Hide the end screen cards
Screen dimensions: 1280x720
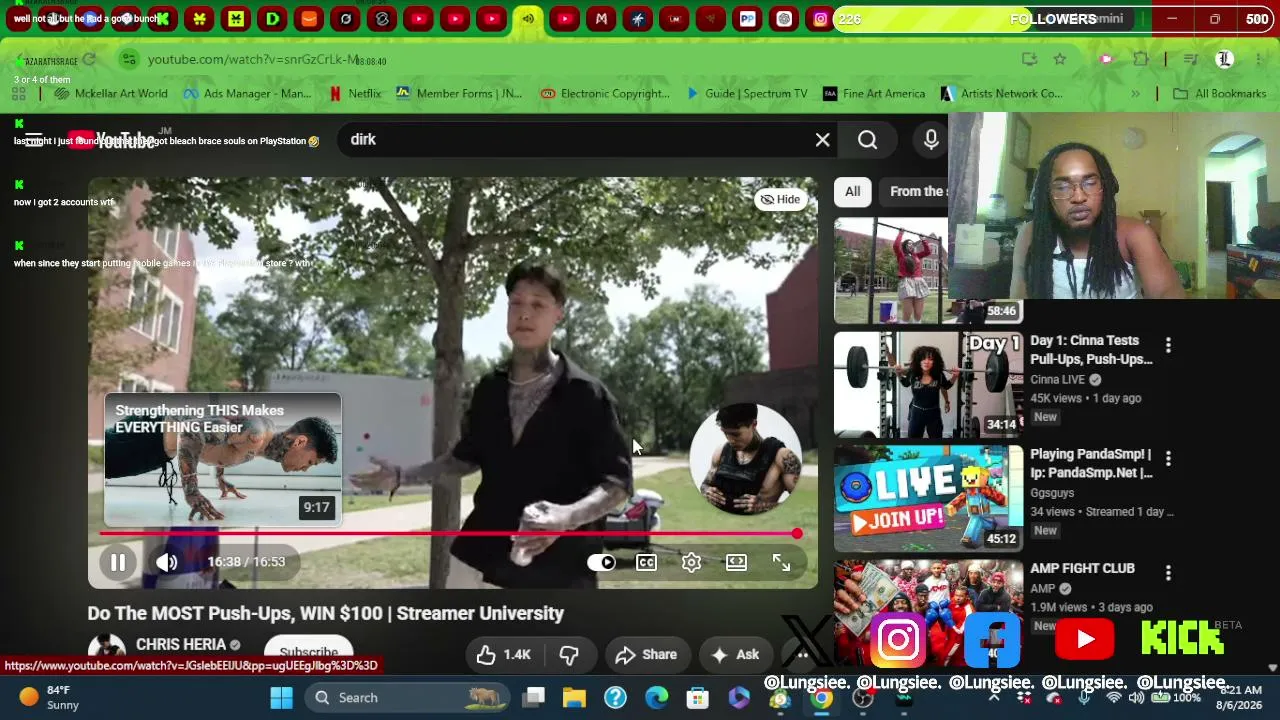coord(780,200)
